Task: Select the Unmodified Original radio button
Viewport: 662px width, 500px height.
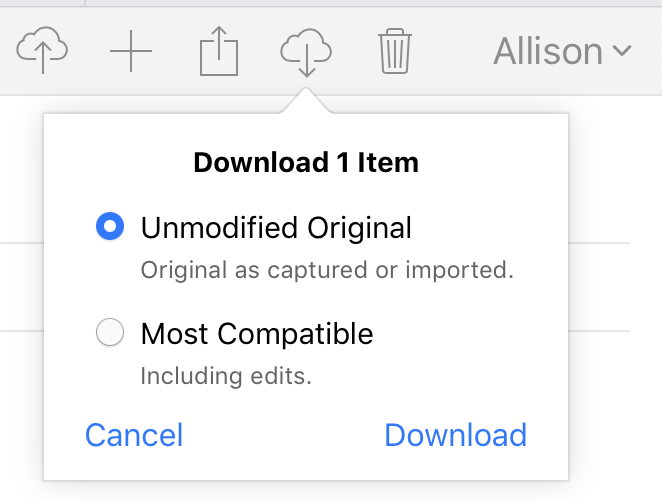Action: pos(110,227)
